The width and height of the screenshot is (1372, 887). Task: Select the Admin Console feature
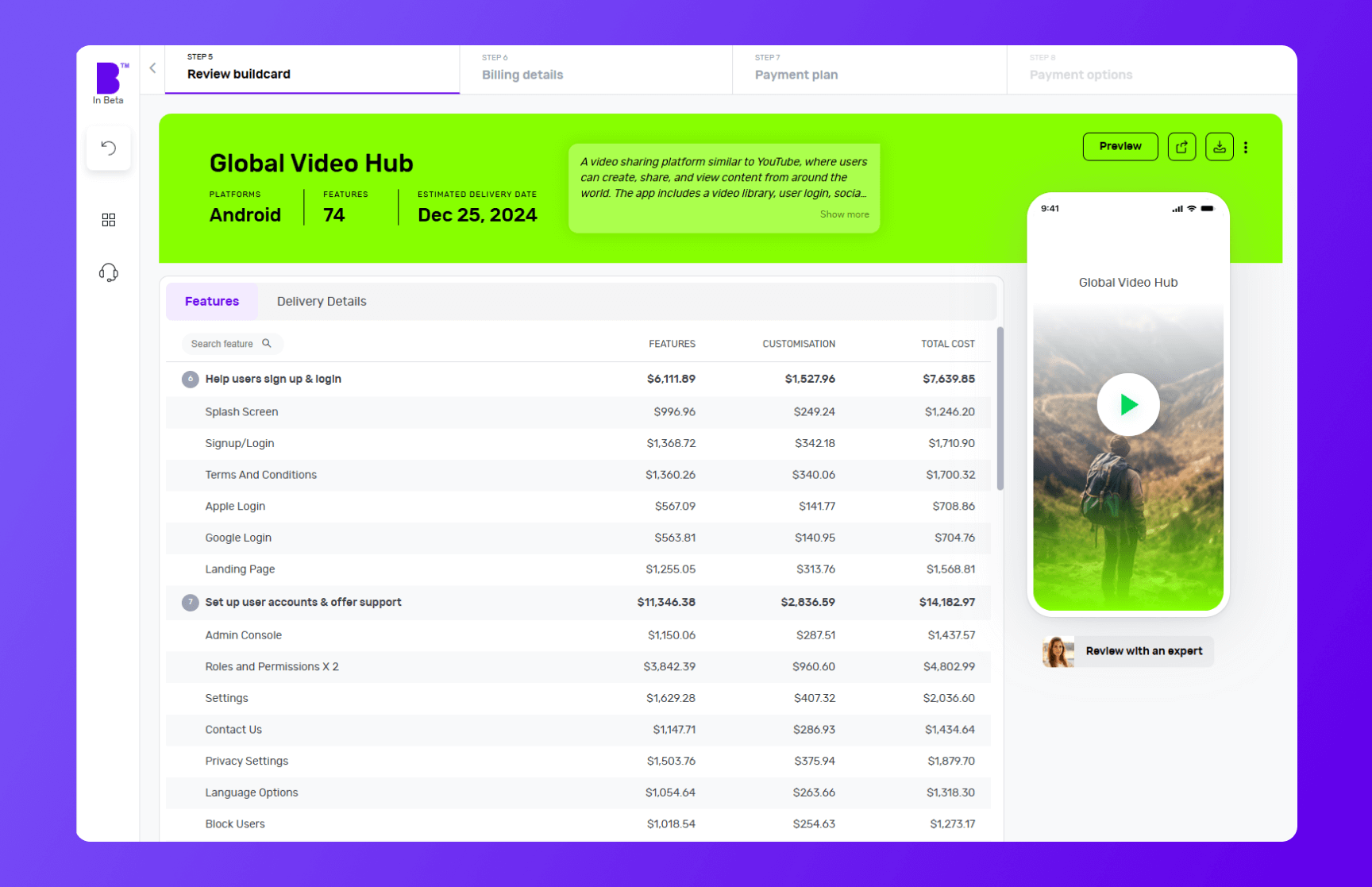[578, 635]
